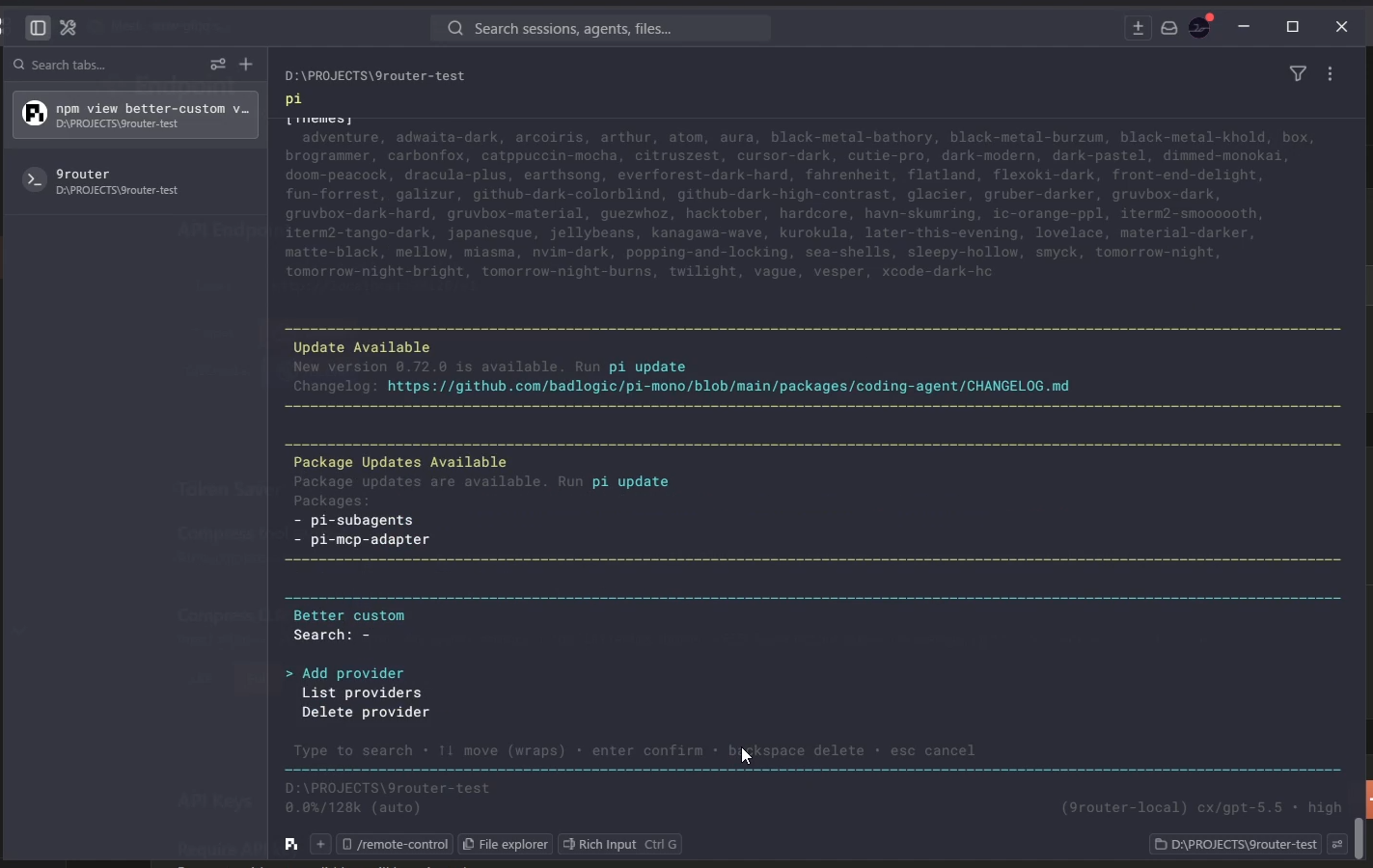Open the File explorer button

coord(506,844)
